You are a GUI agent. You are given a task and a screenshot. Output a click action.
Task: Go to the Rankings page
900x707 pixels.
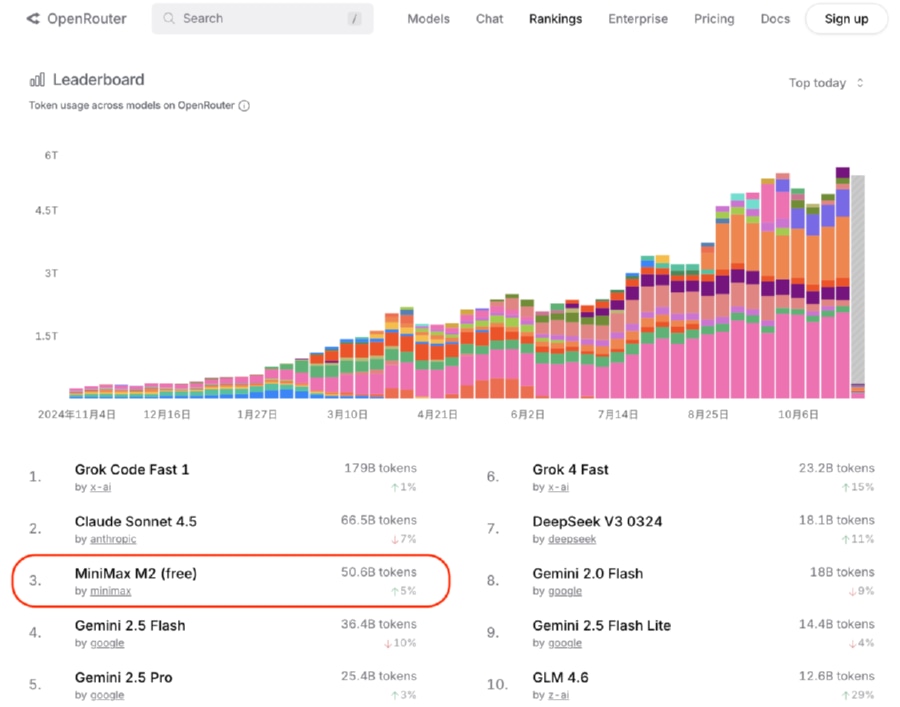click(555, 19)
